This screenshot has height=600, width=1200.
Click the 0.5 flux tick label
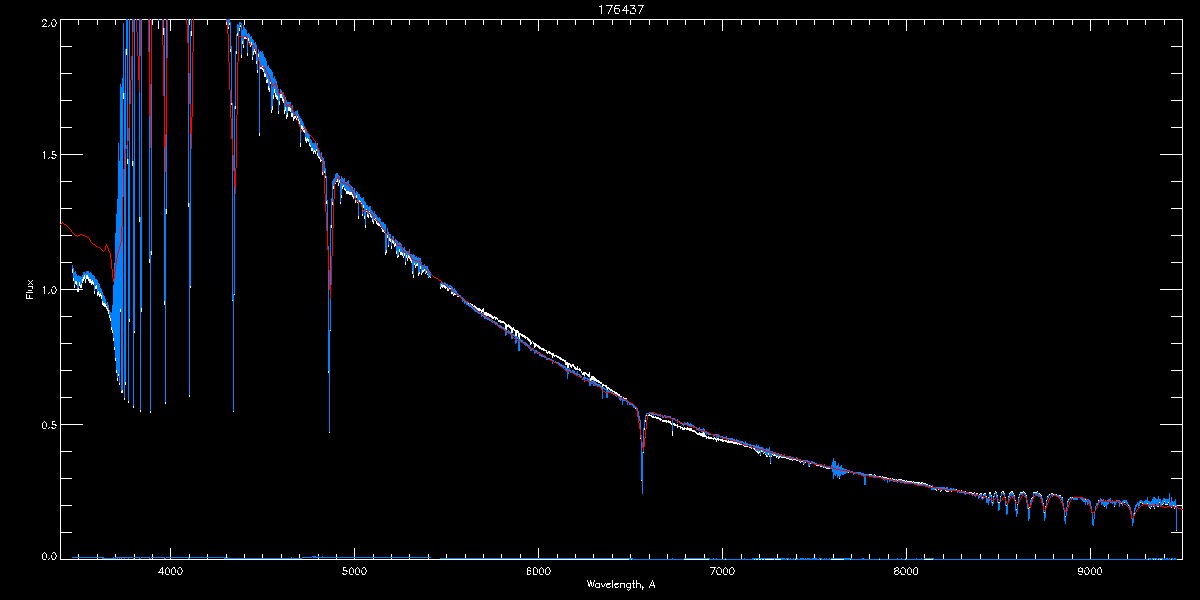[x=48, y=424]
